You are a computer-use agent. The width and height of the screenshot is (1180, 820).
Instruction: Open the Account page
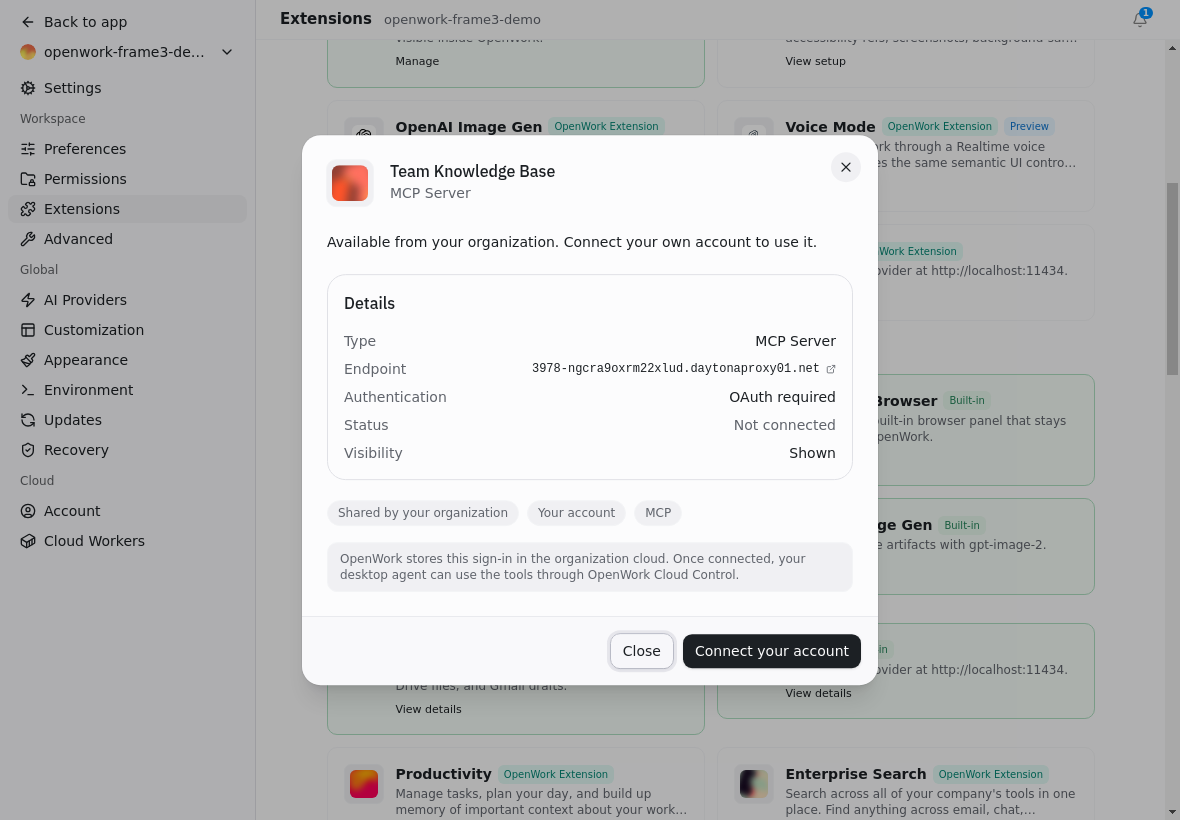(x=127, y=512)
